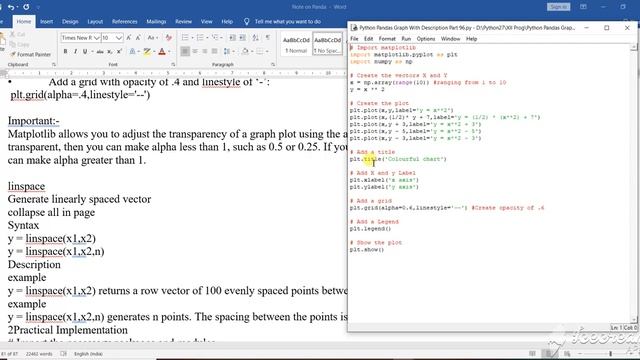Open the Help menu in IDLE editor

[x=471, y=39]
